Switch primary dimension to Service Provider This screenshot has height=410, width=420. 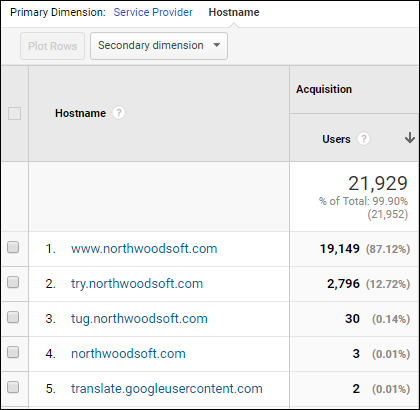(153, 12)
